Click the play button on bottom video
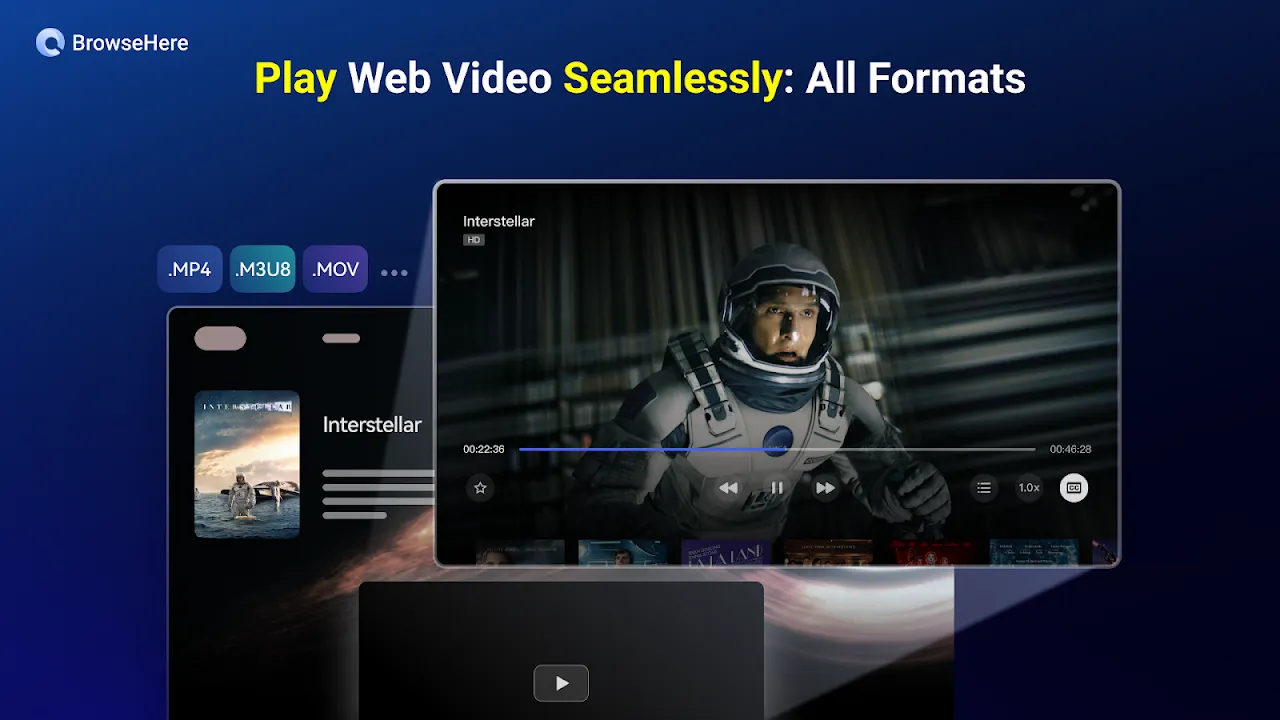Screen dimensions: 1280x720 (561, 683)
